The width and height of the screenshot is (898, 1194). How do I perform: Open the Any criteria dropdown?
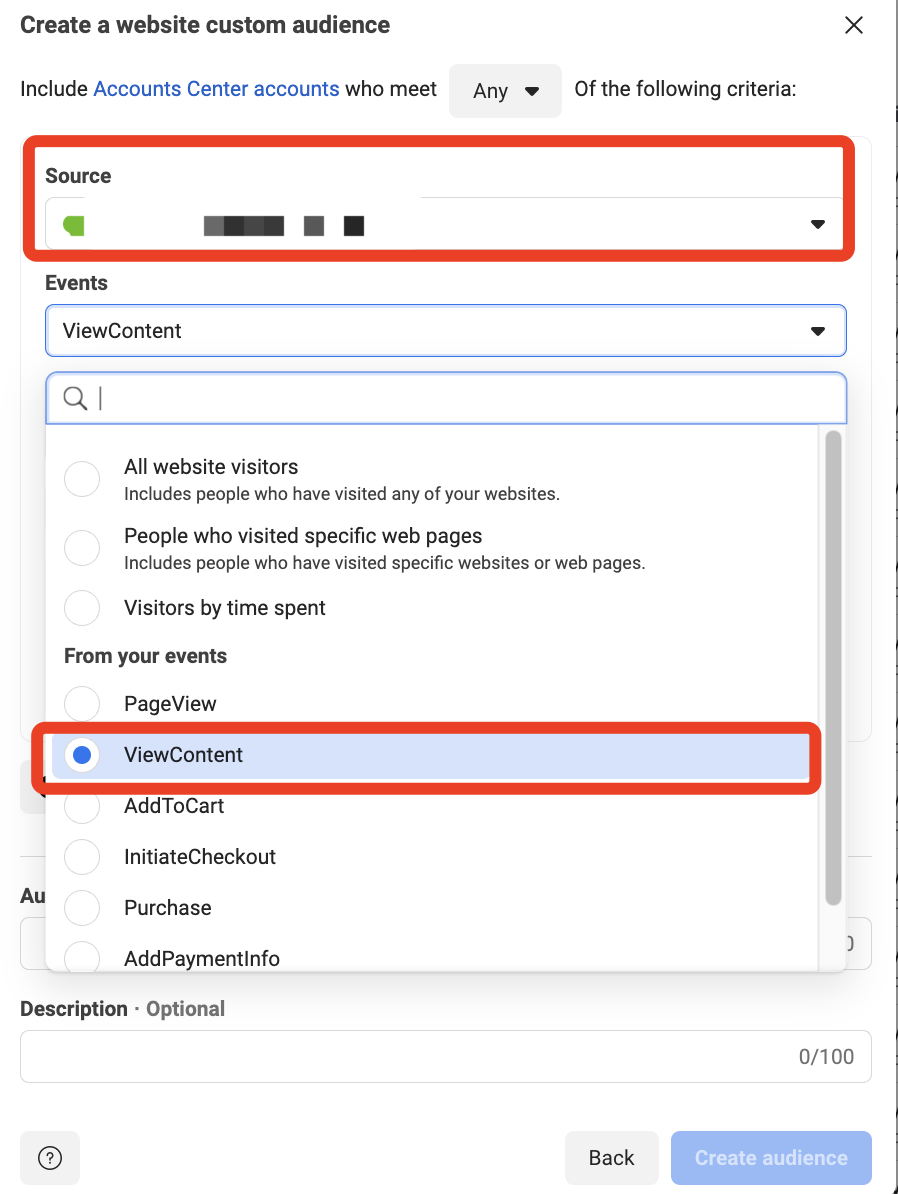[x=505, y=91]
